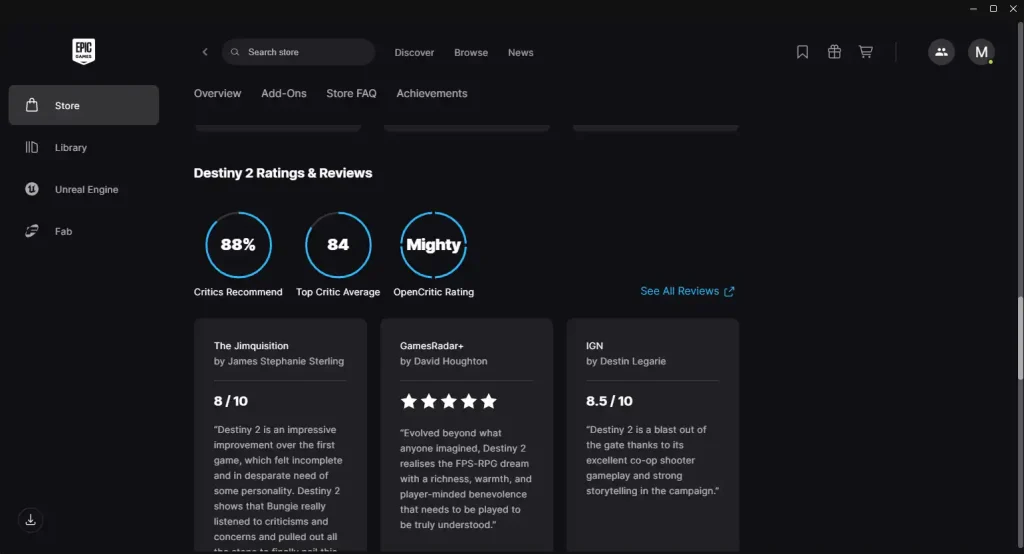
Task: Click the five-star GamesRadar+ rating
Action: pos(449,401)
